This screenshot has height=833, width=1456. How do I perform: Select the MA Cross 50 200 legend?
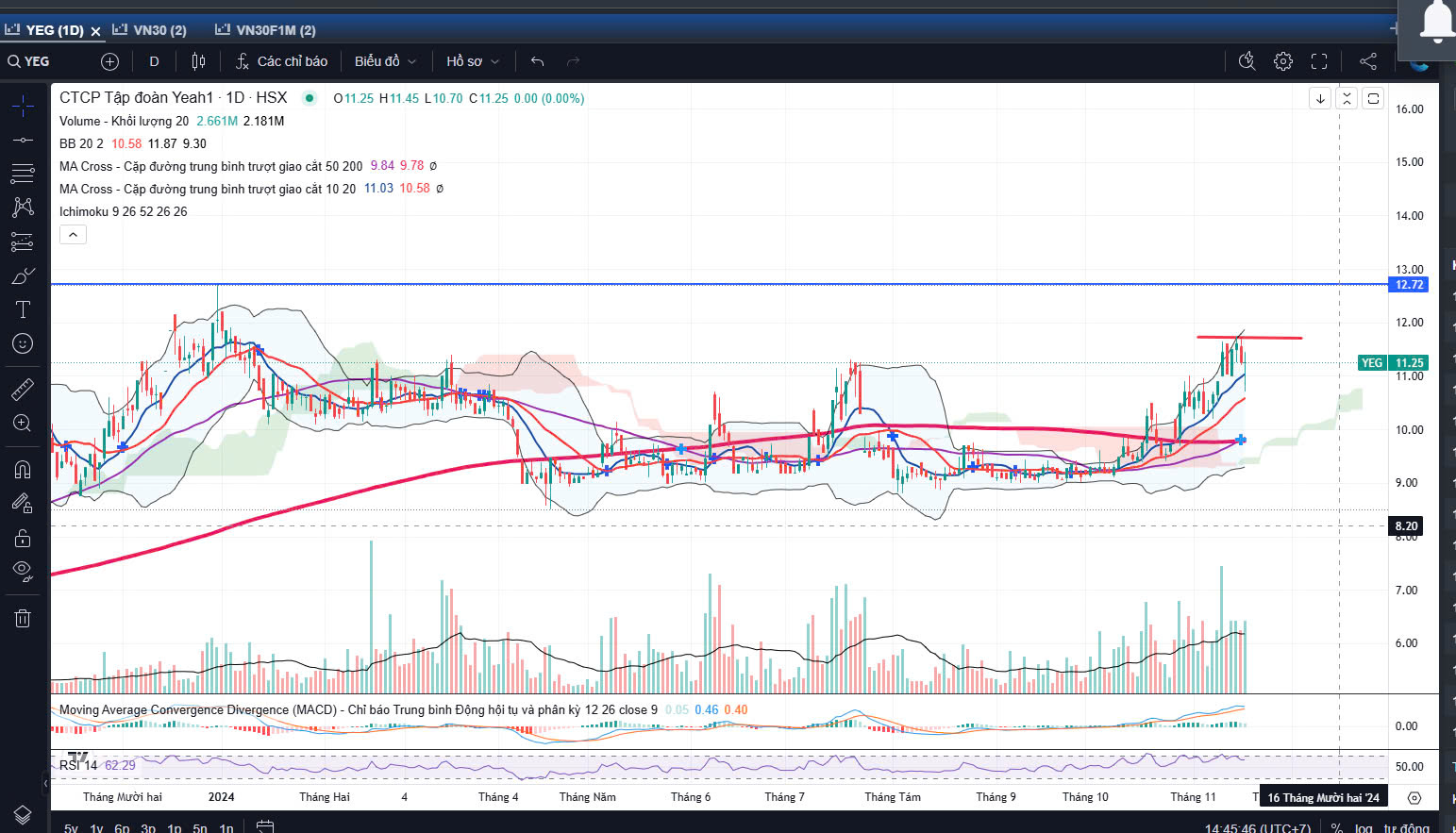(x=210, y=166)
